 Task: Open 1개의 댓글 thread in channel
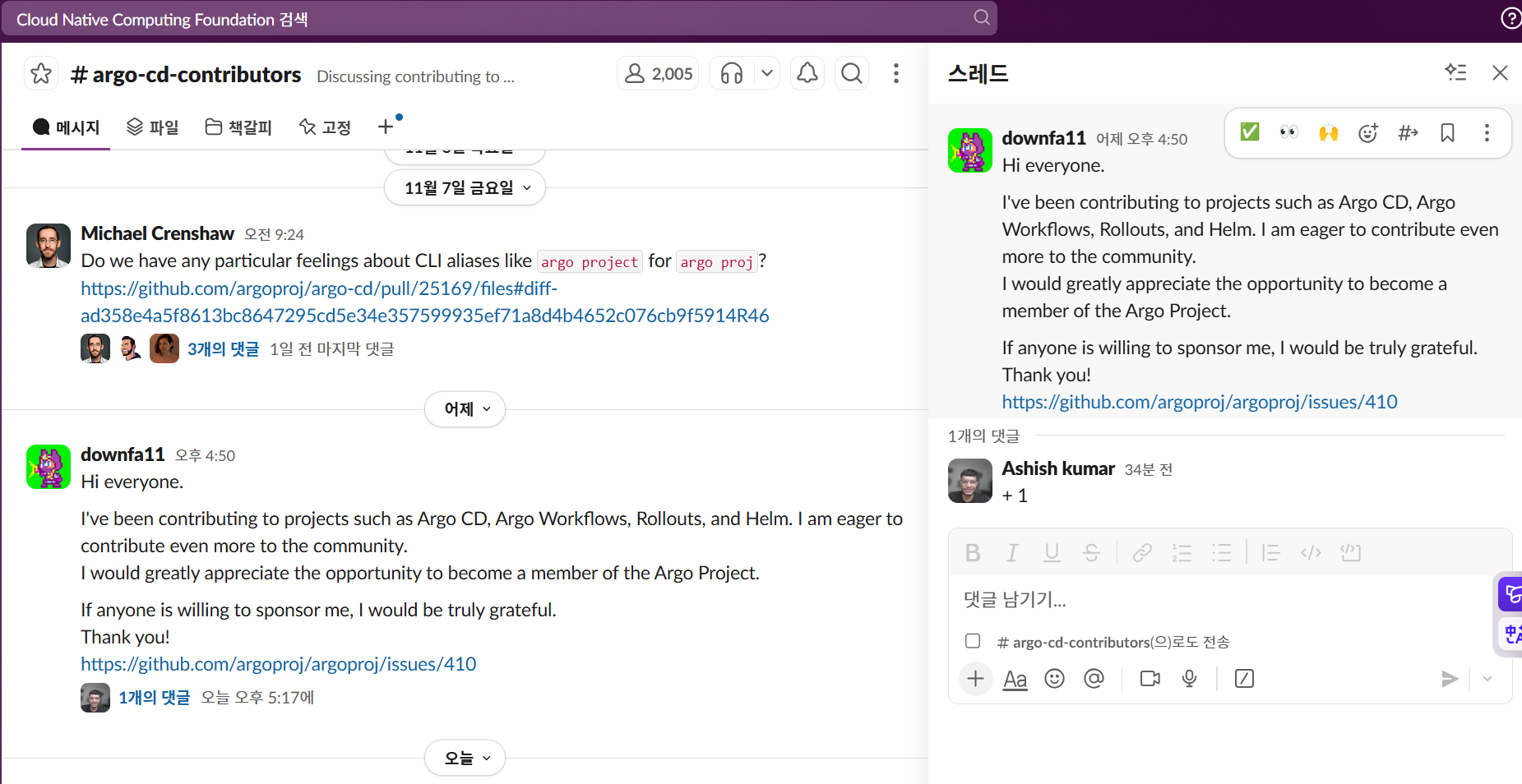pyautogui.click(x=155, y=698)
